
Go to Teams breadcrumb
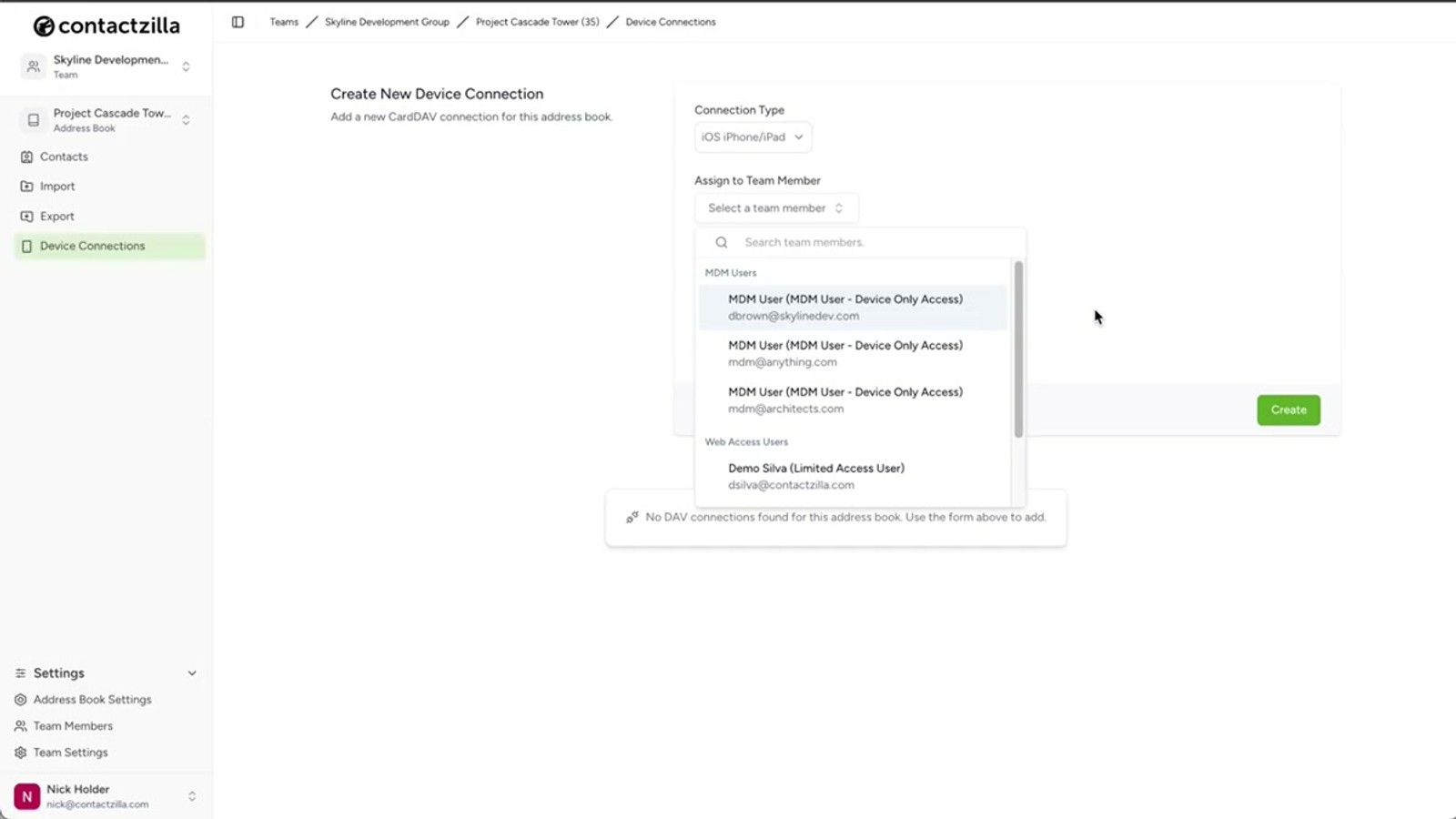tap(284, 22)
